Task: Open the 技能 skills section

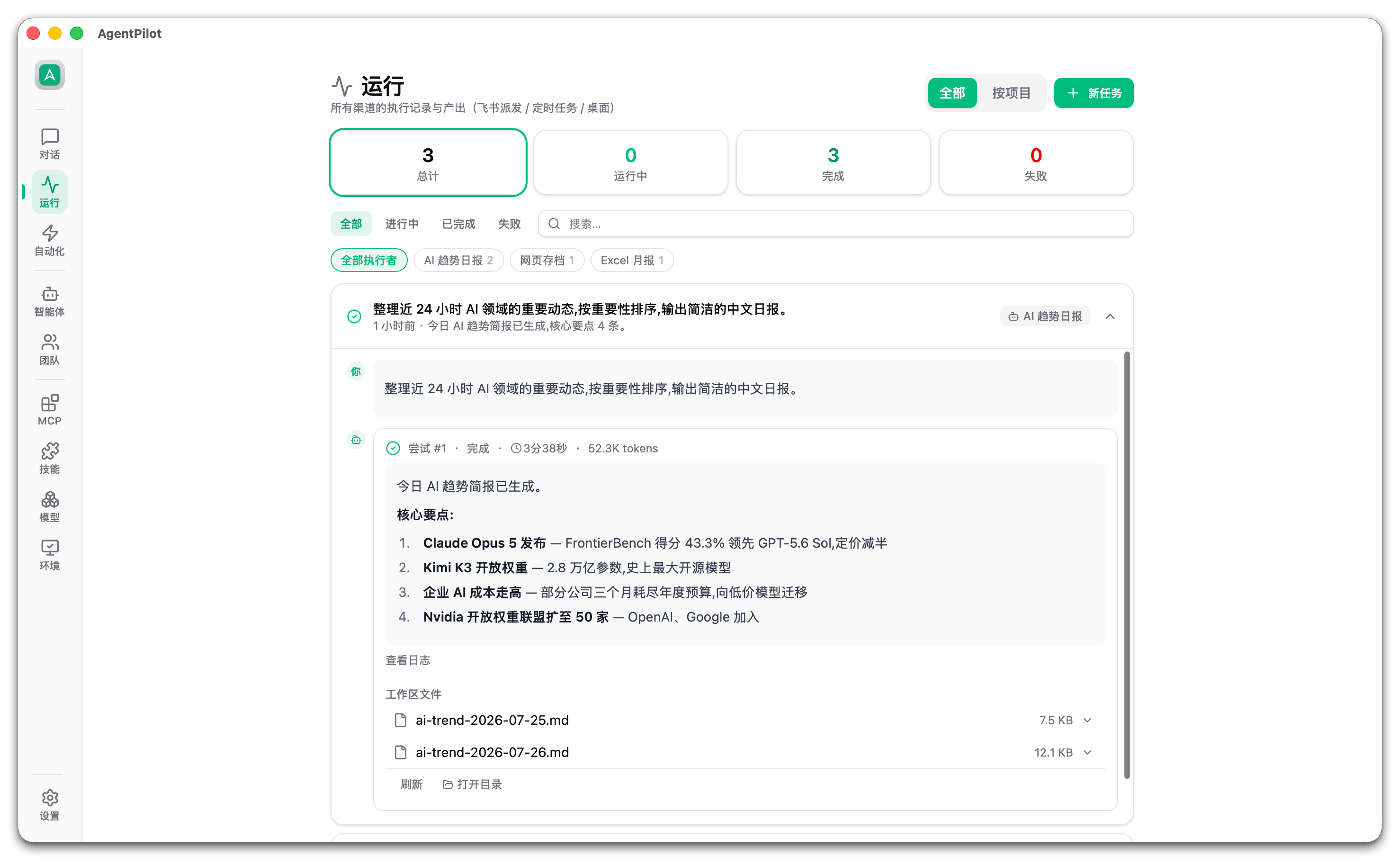Action: 49,458
